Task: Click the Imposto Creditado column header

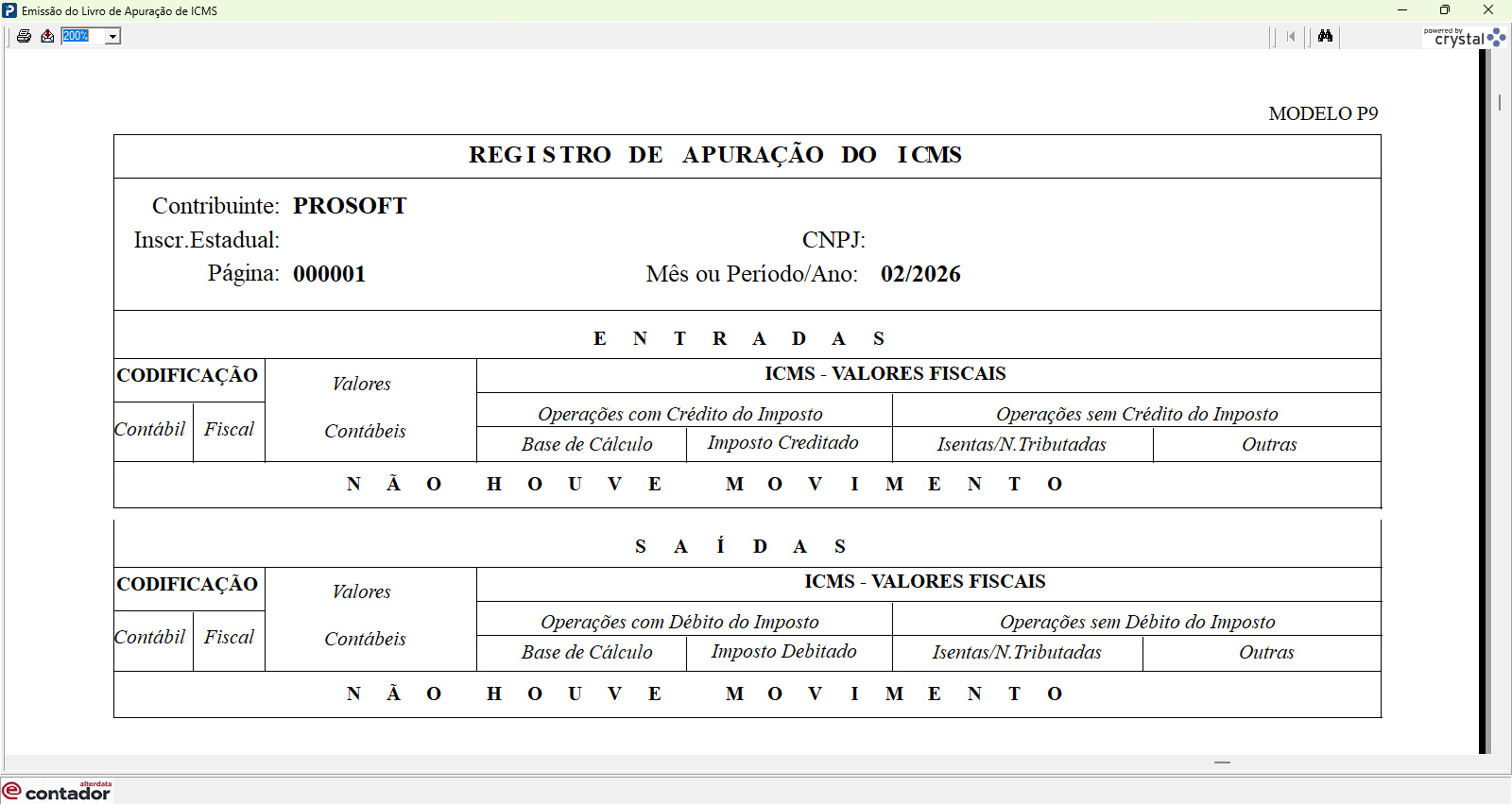Action: pos(783,442)
